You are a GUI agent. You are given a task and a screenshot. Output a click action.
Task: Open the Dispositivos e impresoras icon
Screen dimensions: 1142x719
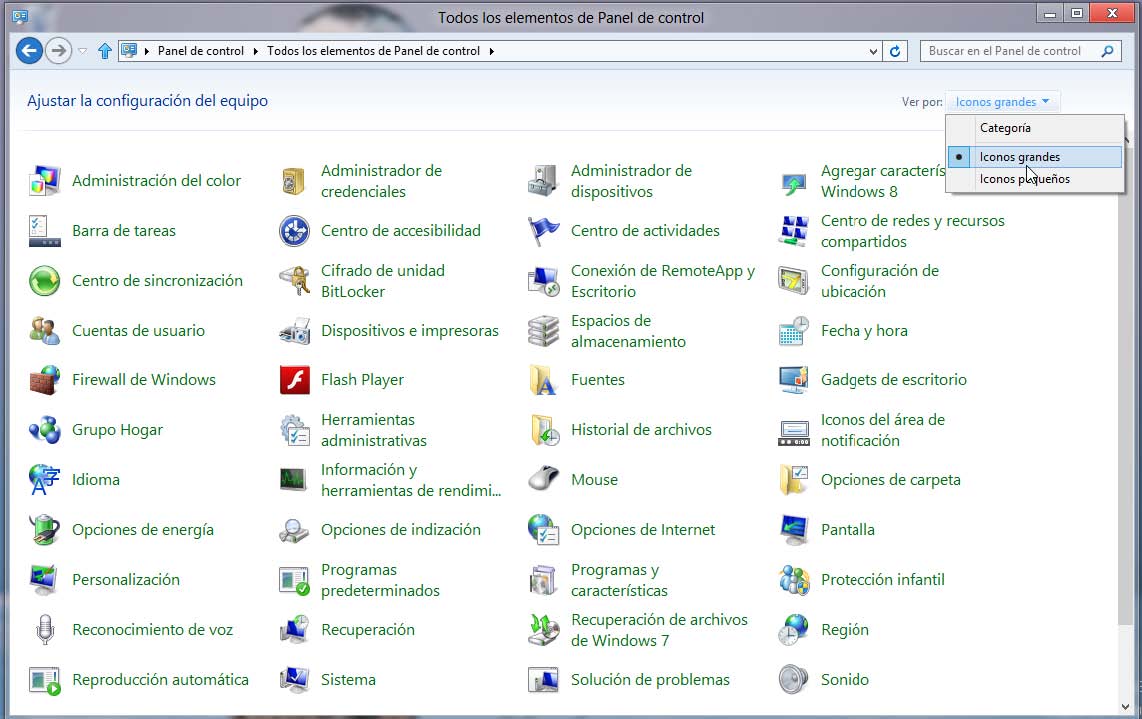[294, 331]
